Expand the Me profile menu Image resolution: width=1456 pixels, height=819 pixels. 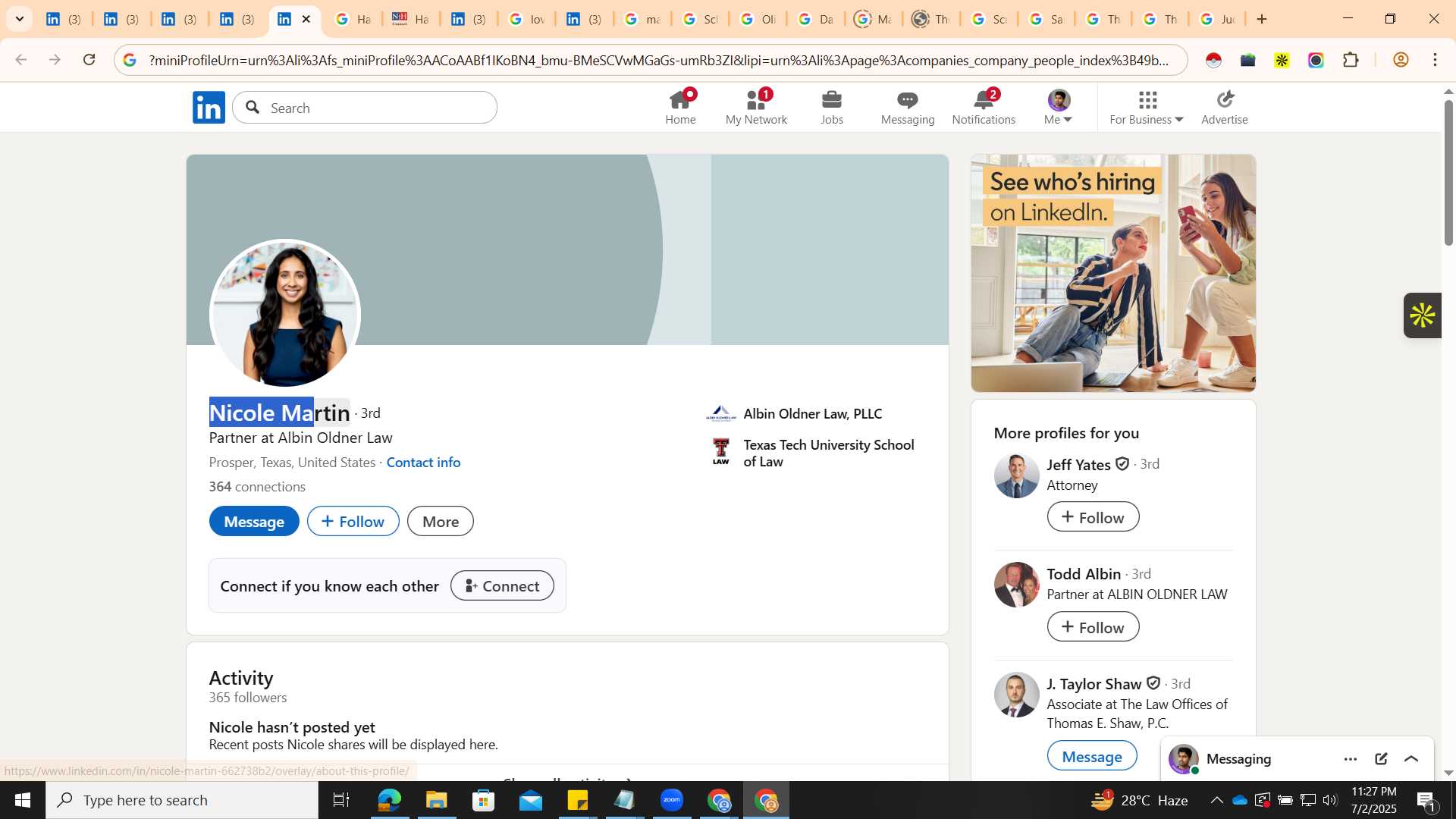point(1058,107)
